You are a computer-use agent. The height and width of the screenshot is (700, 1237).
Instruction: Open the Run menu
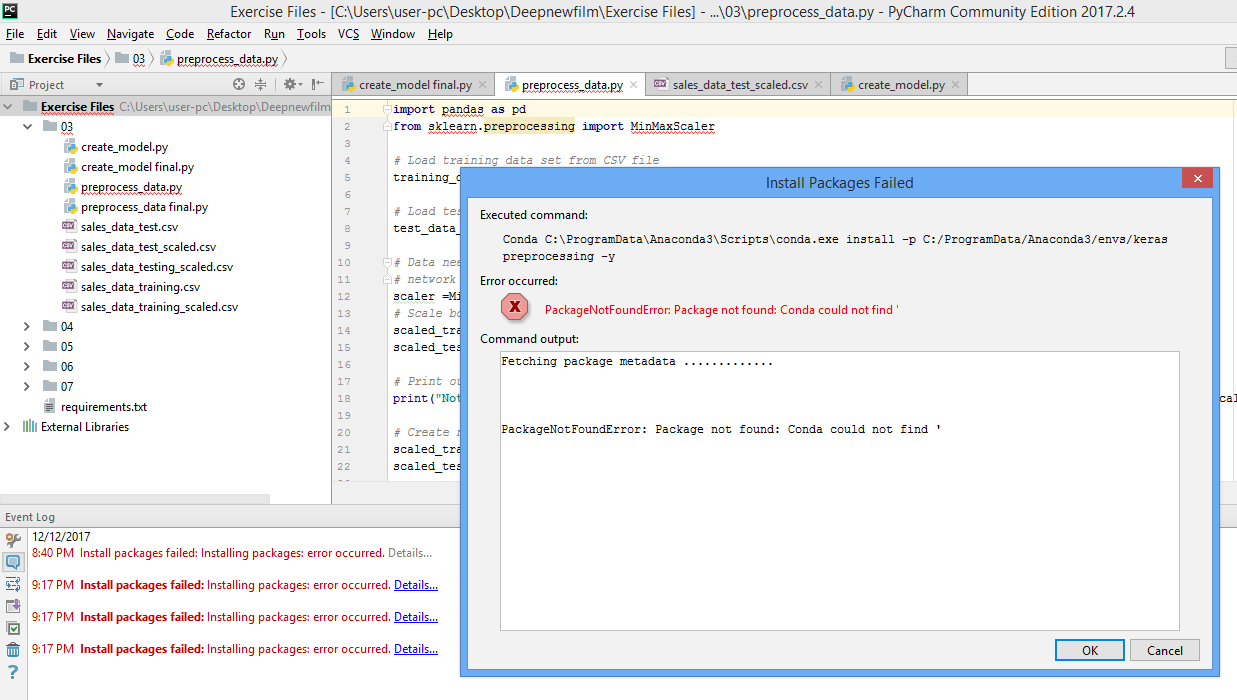[274, 34]
